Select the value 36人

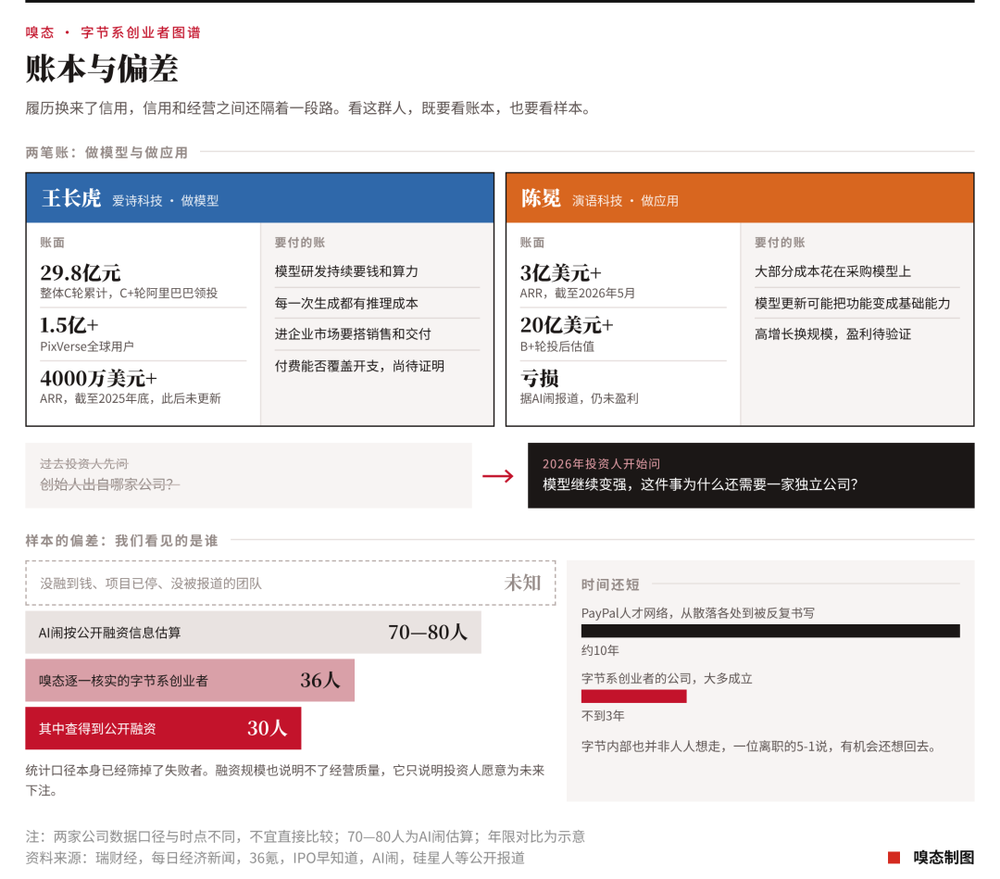320,680
